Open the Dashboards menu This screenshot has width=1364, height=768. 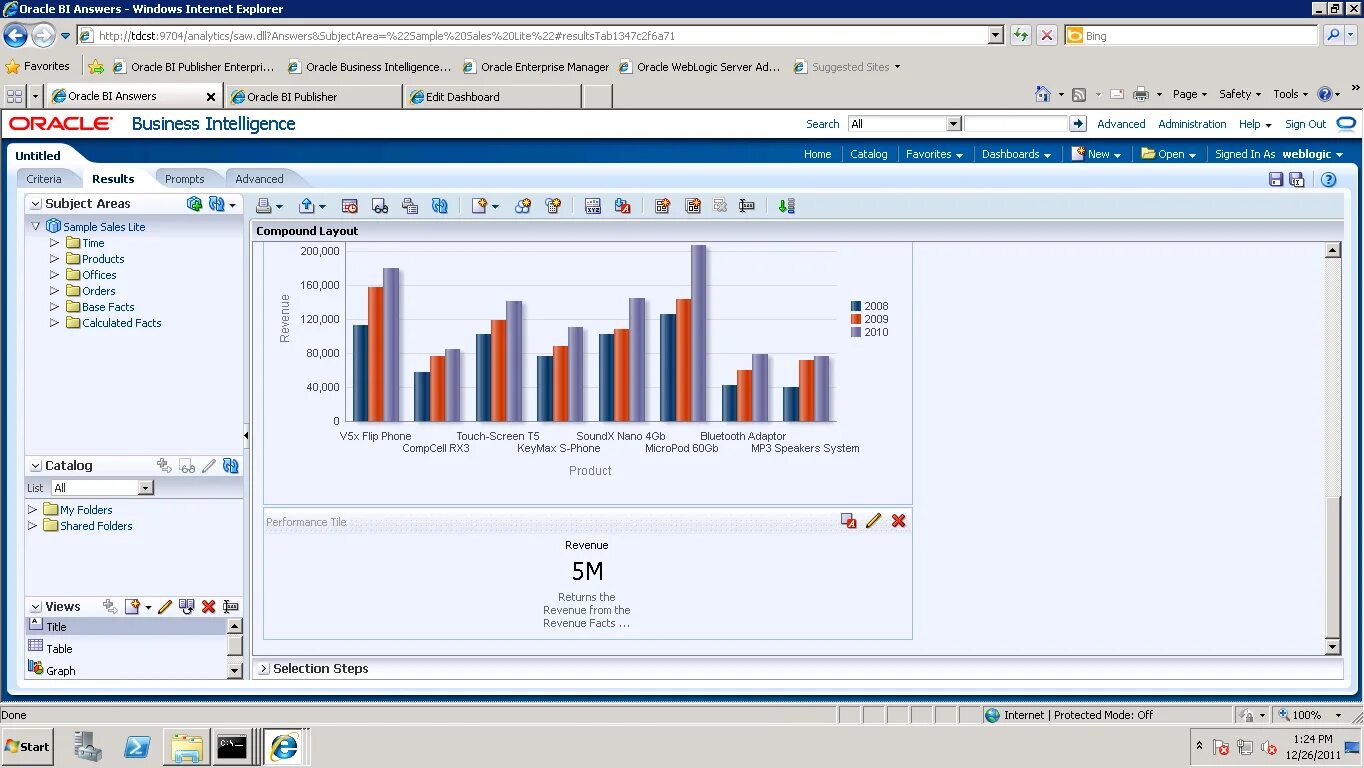(1016, 154)
